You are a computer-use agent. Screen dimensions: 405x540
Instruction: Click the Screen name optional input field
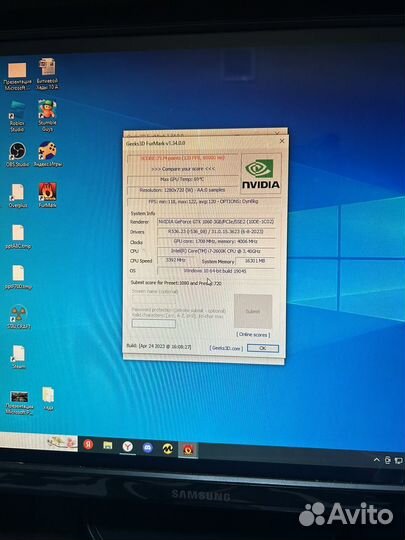(x=154, y=299)
